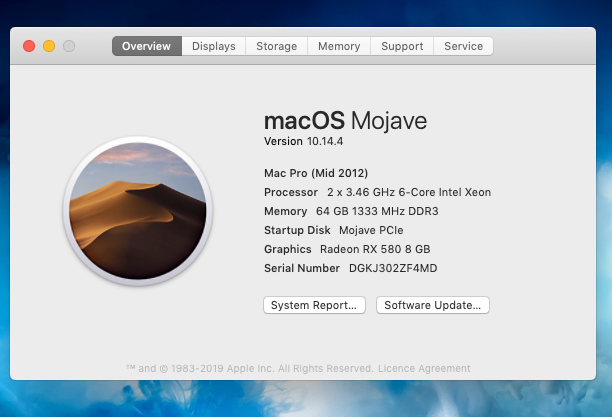Switch to the Memory tab
The width and height of the screenshot is (612, 417).
pos(339,46)
